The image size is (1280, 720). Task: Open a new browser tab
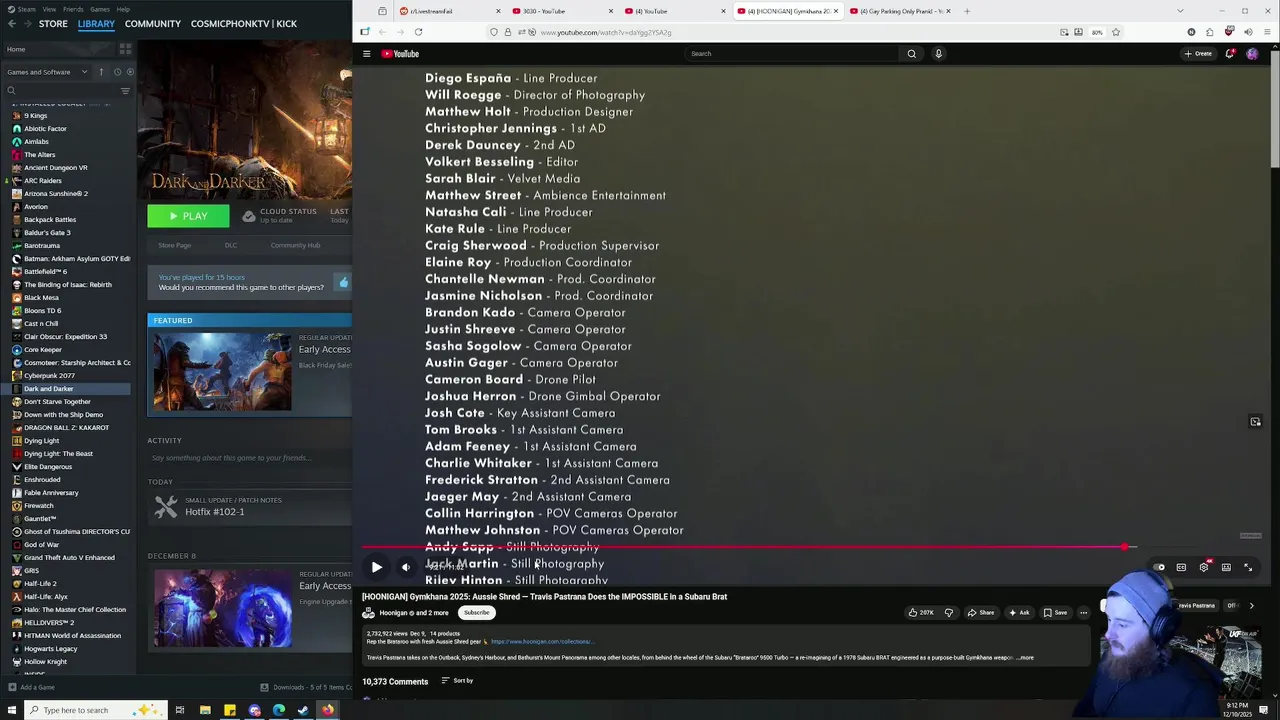(967, 11)
